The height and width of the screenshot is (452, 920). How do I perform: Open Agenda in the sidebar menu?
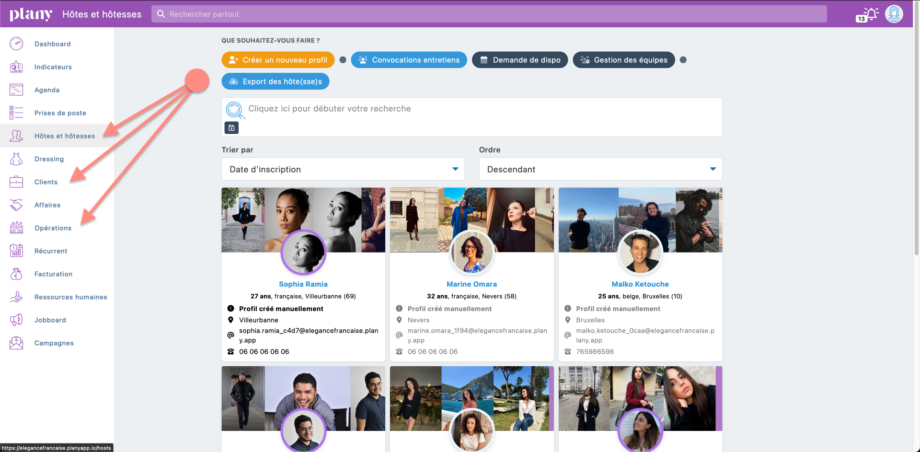tap(47, 90)
